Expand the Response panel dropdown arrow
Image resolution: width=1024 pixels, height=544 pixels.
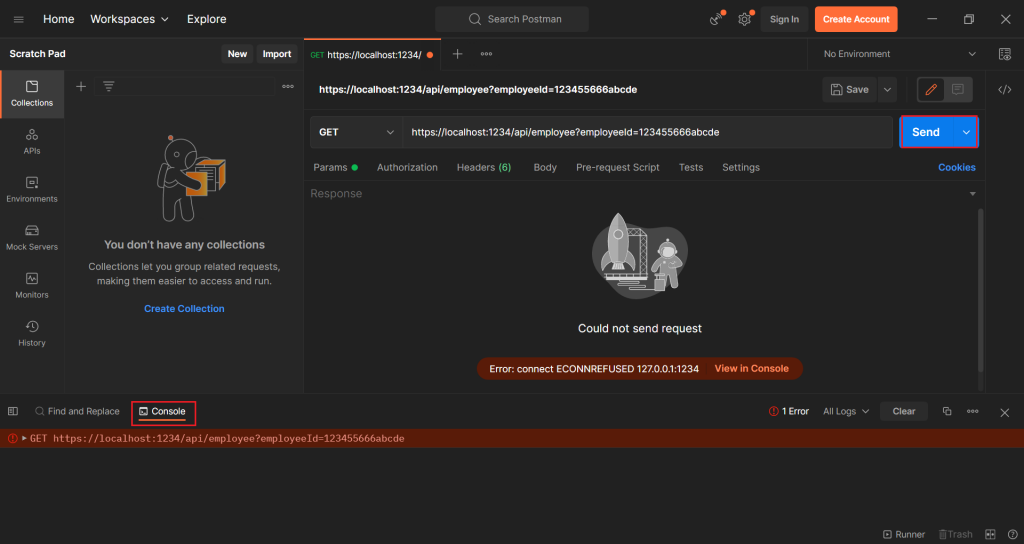point(972,194)
